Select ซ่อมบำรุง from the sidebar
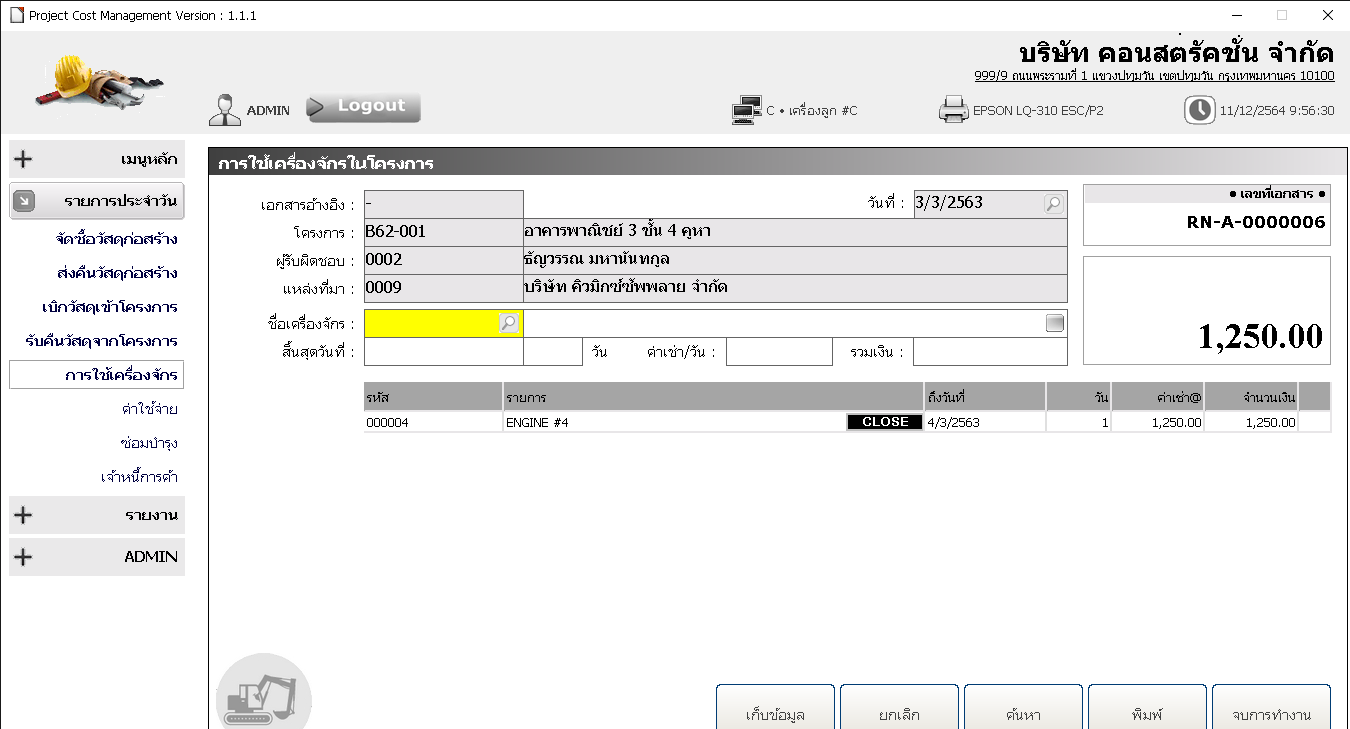1350x729 pixels. coord(148,443)
